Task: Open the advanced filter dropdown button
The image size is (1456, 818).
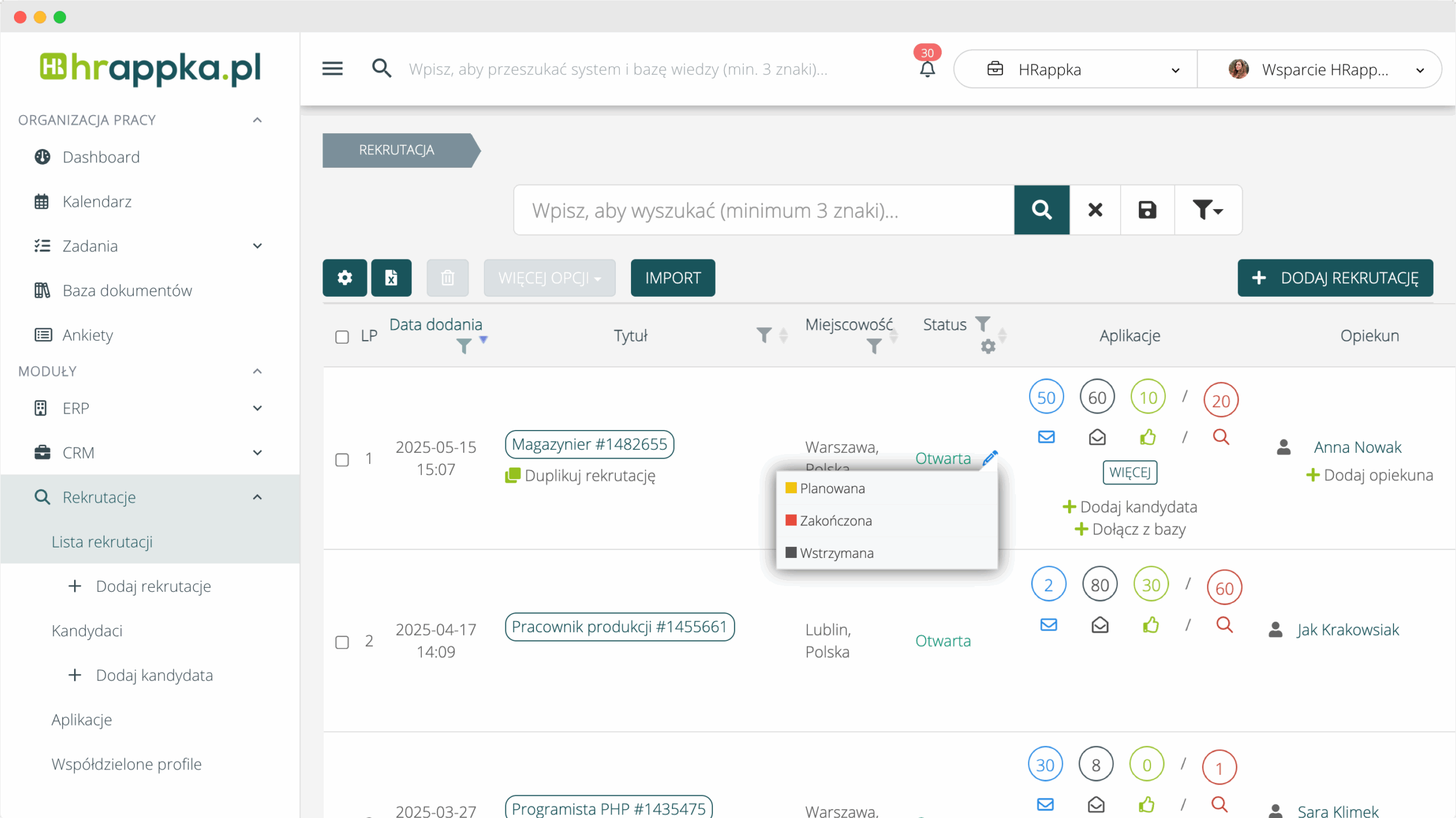Action: click(x=1207, y=210)
